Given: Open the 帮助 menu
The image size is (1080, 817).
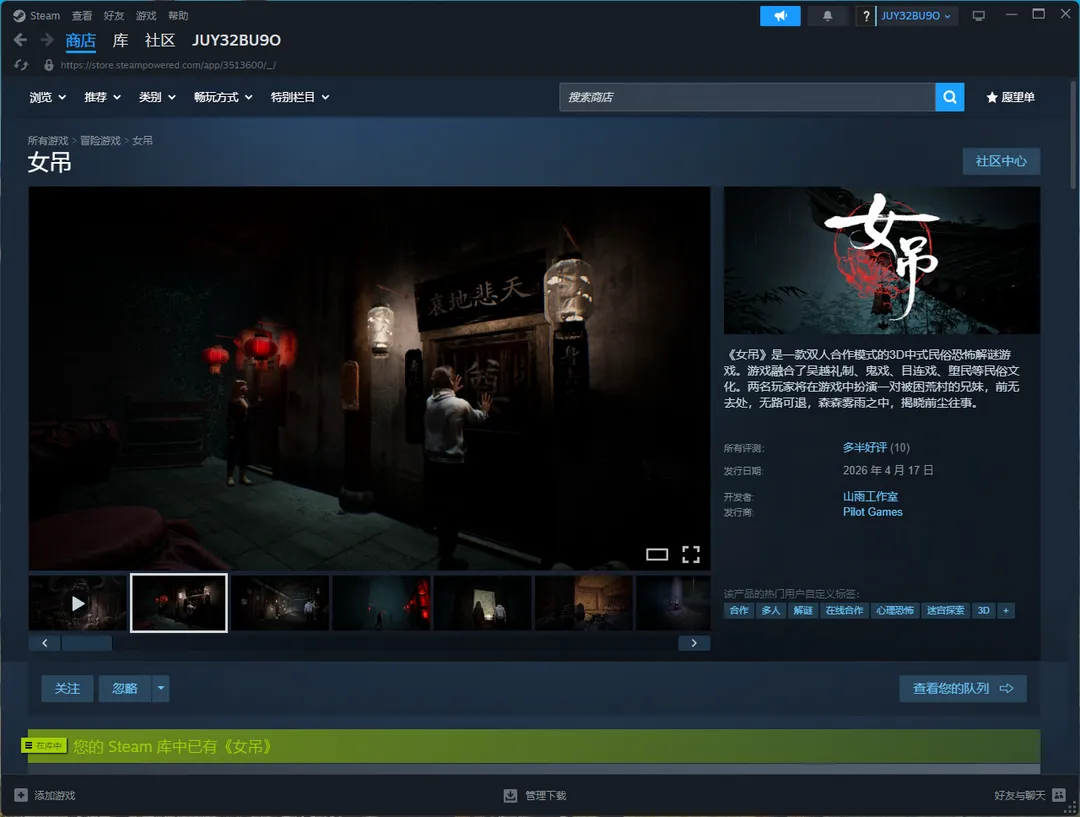Looking at the screenshot, I should 178,15.
